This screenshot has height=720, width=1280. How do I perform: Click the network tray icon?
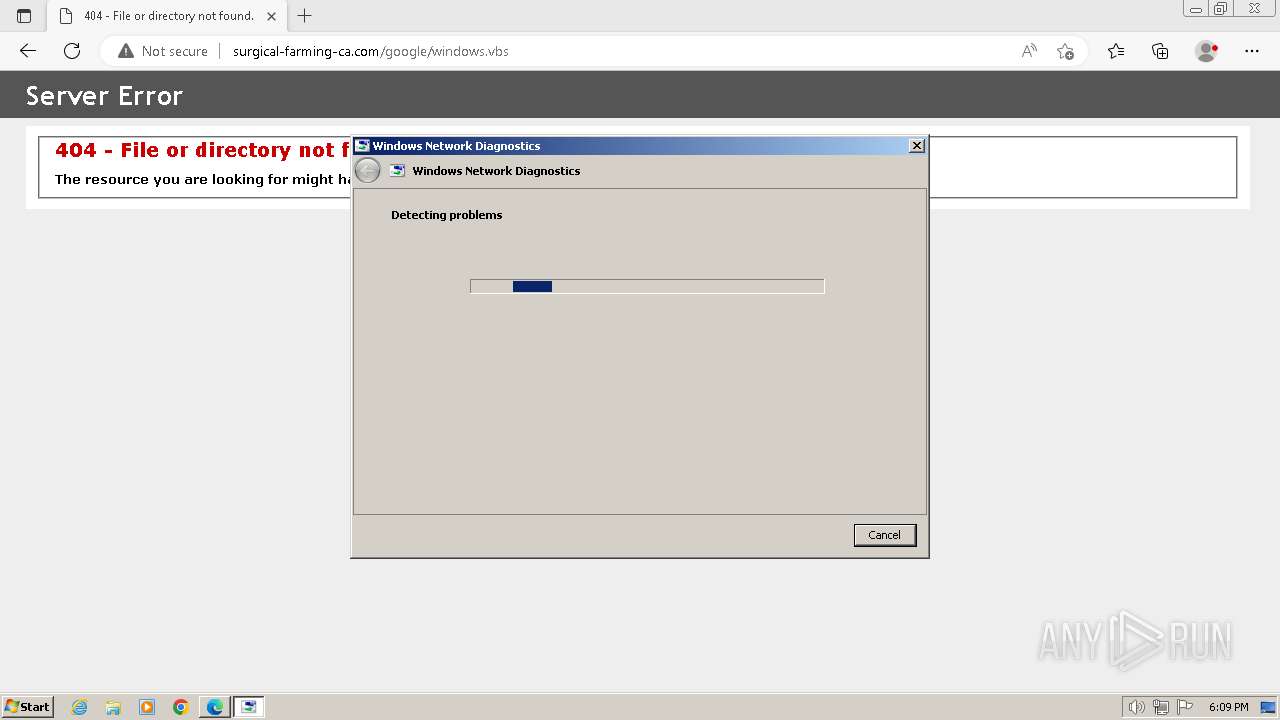point(1161,707)
